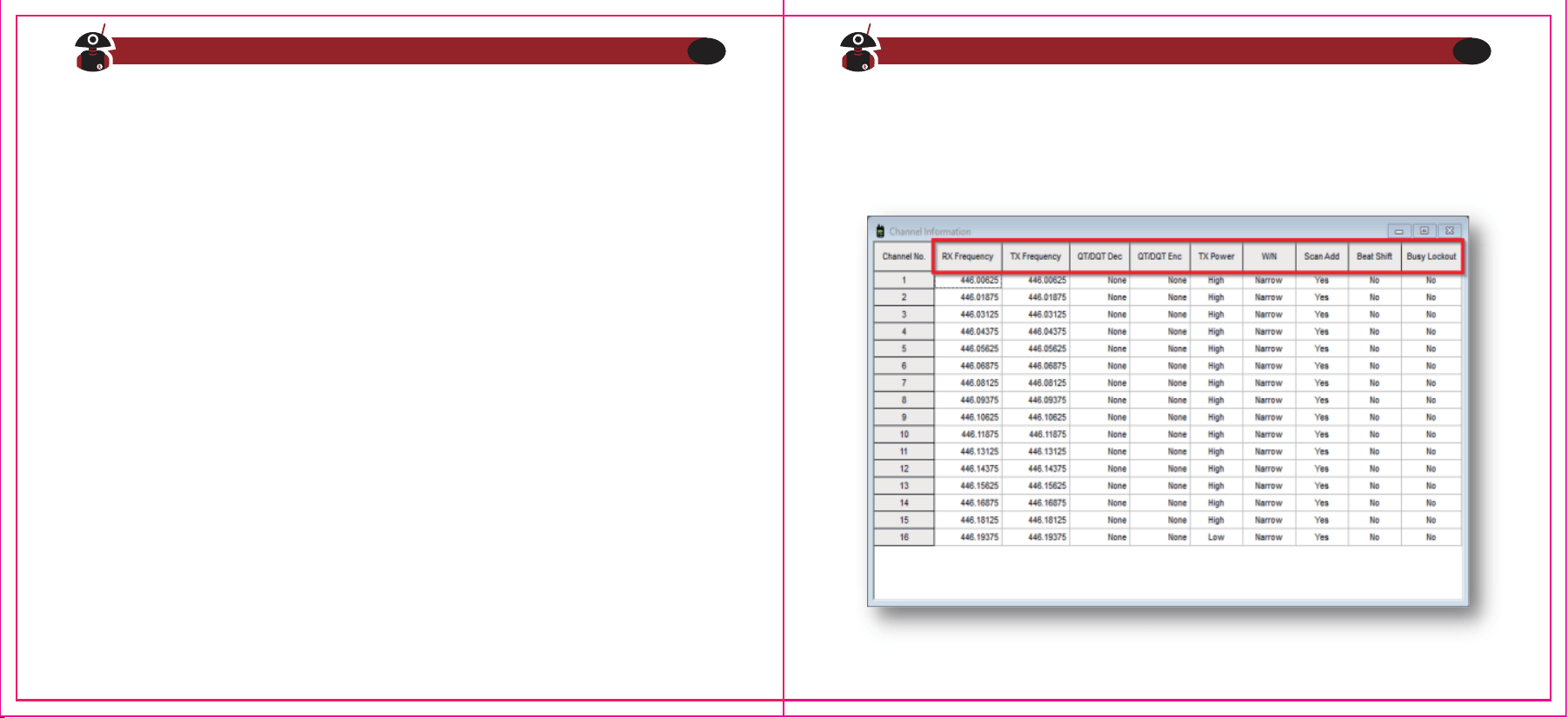Image resolution: width=1568 pixels, height=718 pixels.
Task: Select RX Frequency cell 446.09375 of channel 8
Action: 968,400
